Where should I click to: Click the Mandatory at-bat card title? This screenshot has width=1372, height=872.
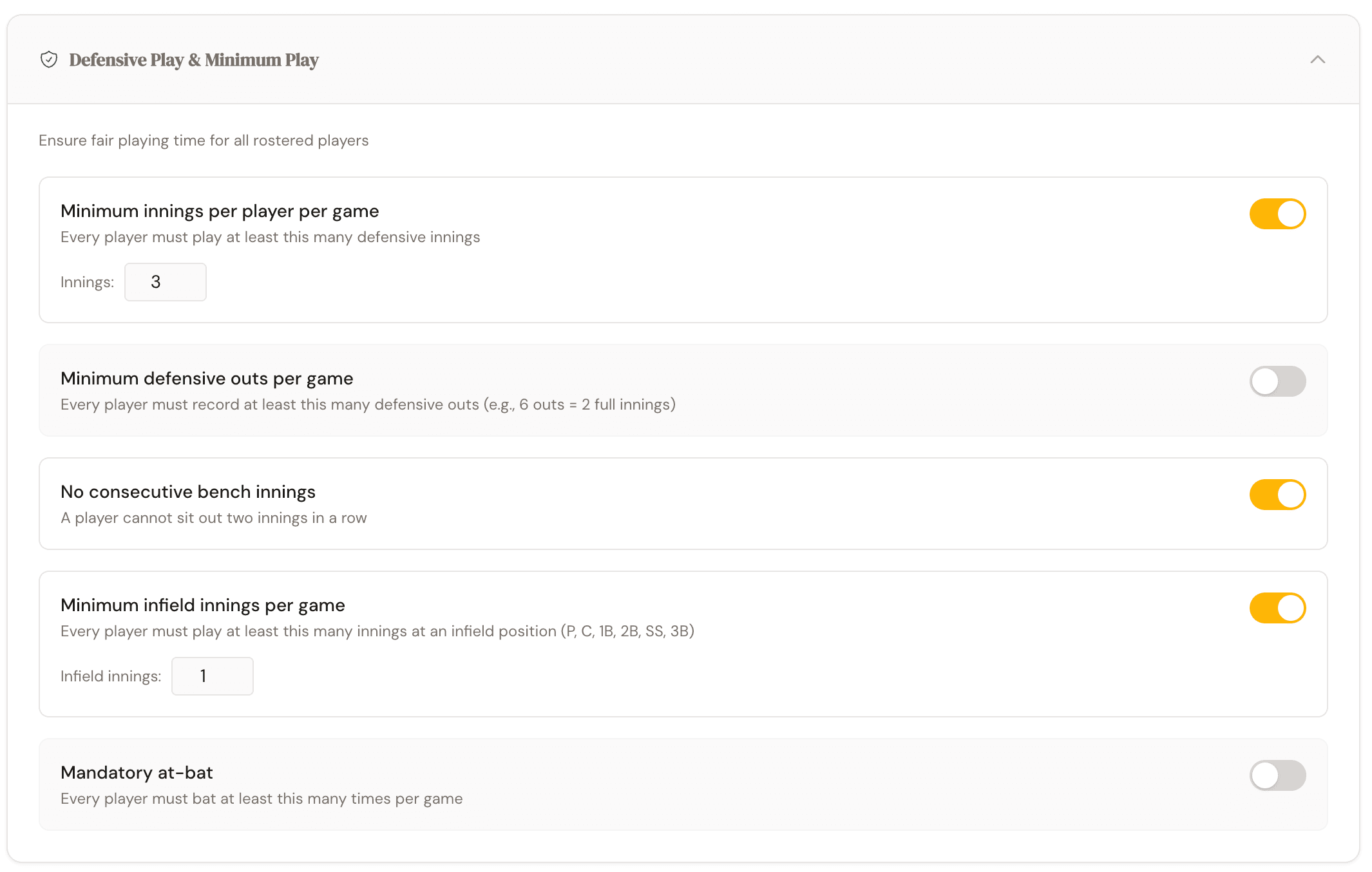[x=137, y=772]
